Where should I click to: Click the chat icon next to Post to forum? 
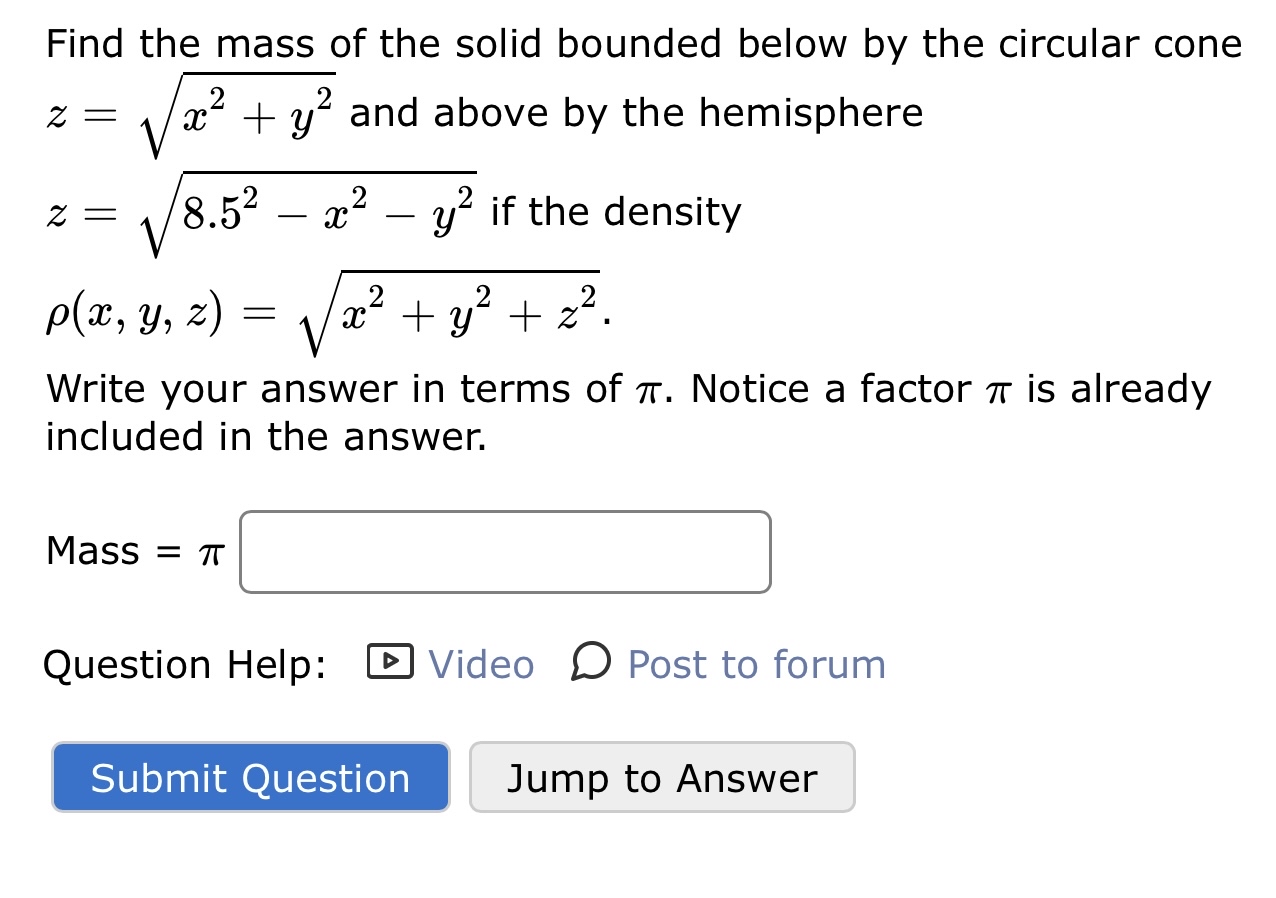click(589, 663)
